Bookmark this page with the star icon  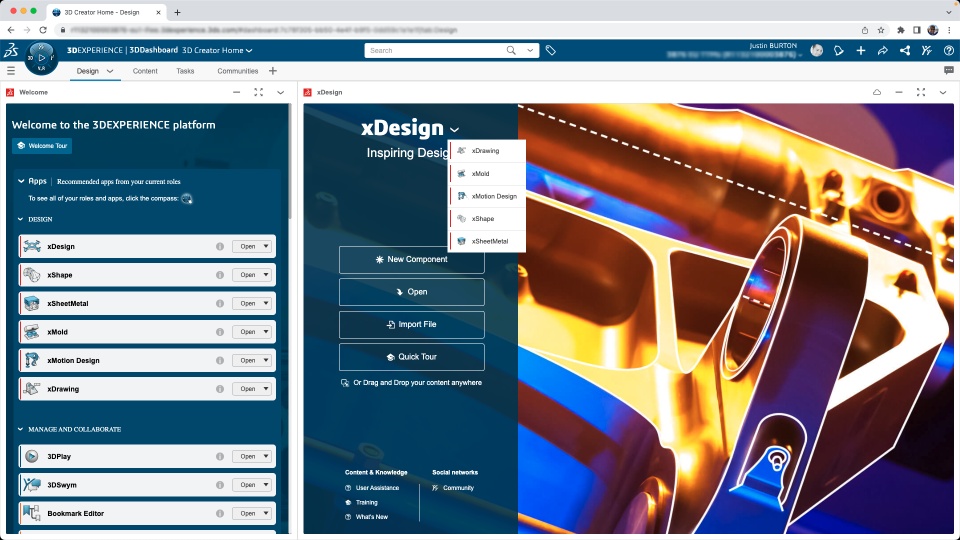click(x=881, y=30)
